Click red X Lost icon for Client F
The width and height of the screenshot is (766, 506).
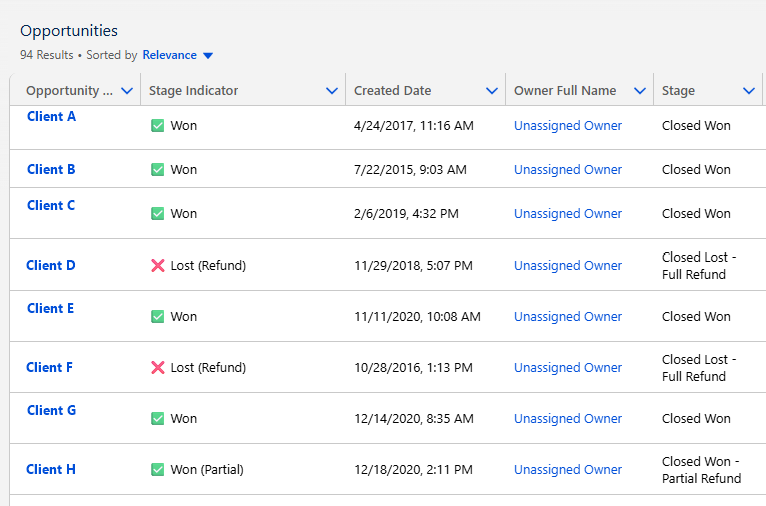pyautogui.click(x=158, y=368)
